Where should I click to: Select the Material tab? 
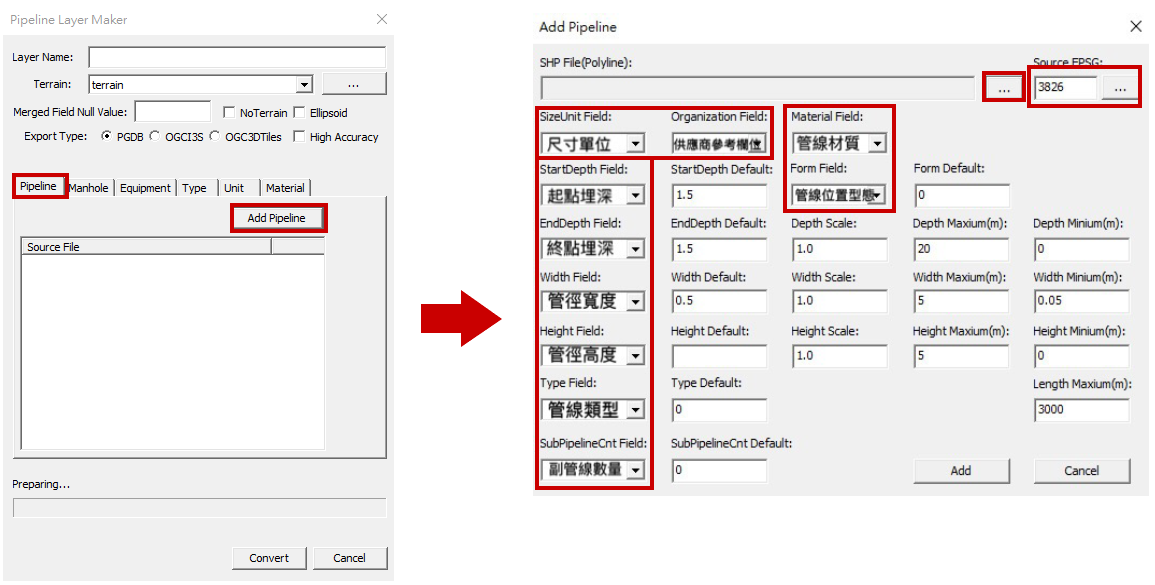click(285, 187)
